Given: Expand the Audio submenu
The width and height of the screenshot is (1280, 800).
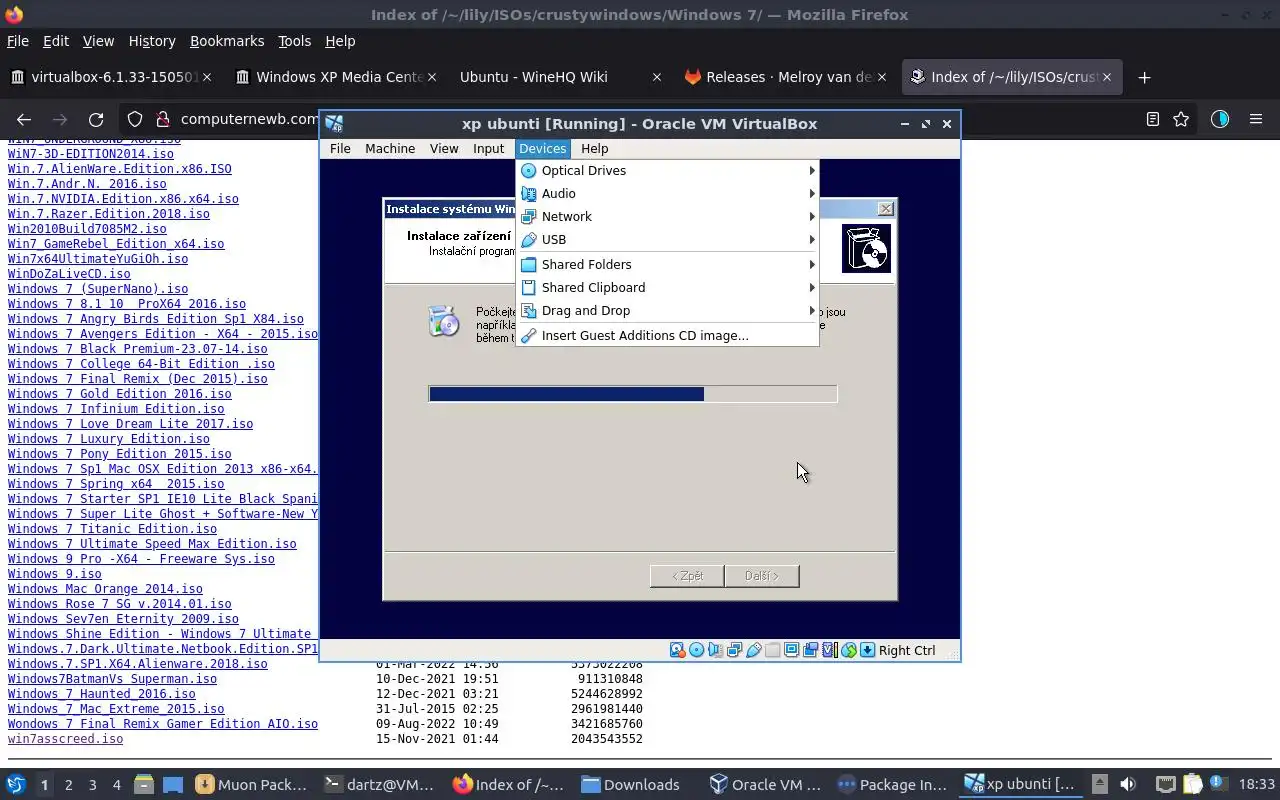Looking at the screenshot, I should tap(667, 193).
